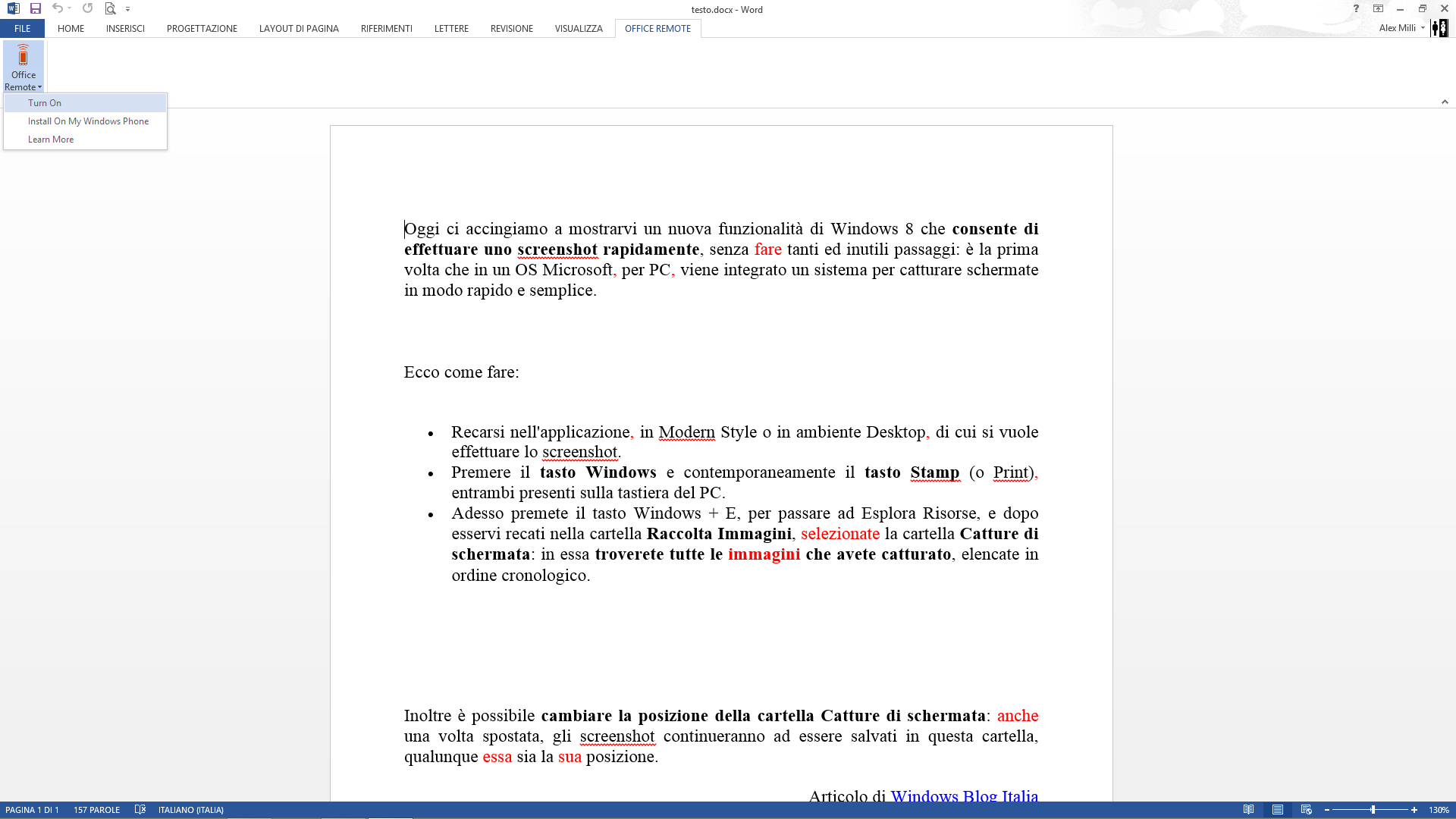Open the undo history dropdown arrow
This screenshot has height=819, width=1456.
(x=70, y=8)
